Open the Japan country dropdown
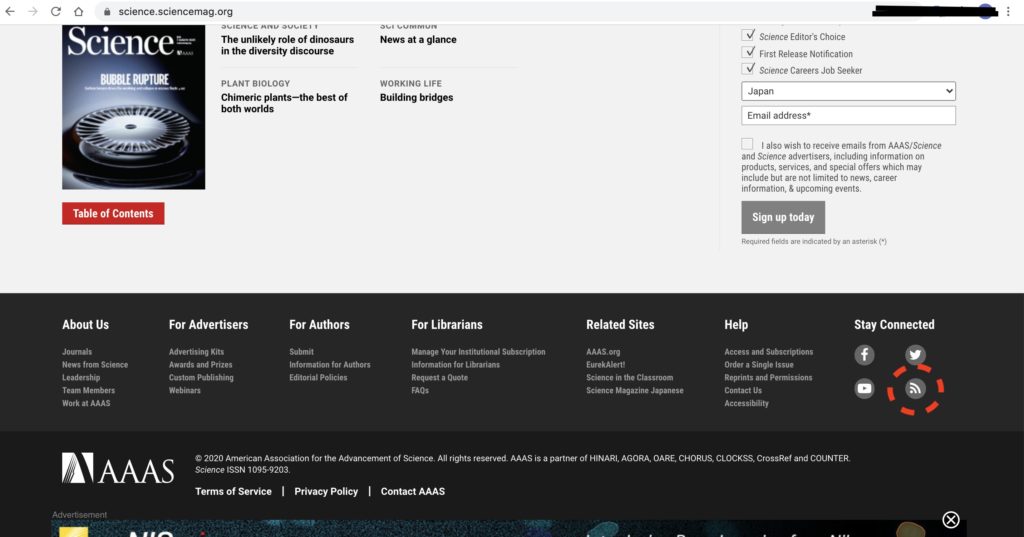Image resolution: width=1024 pixels, height=537 pixels. pos(848,91)
